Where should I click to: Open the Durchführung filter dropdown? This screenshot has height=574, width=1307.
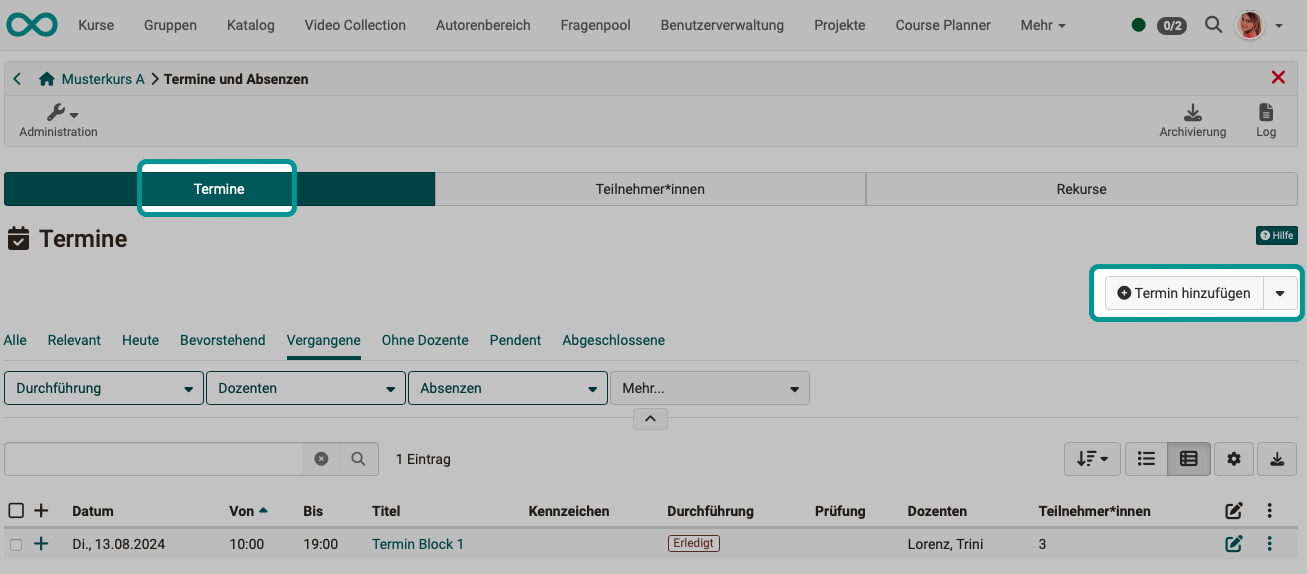104,388
